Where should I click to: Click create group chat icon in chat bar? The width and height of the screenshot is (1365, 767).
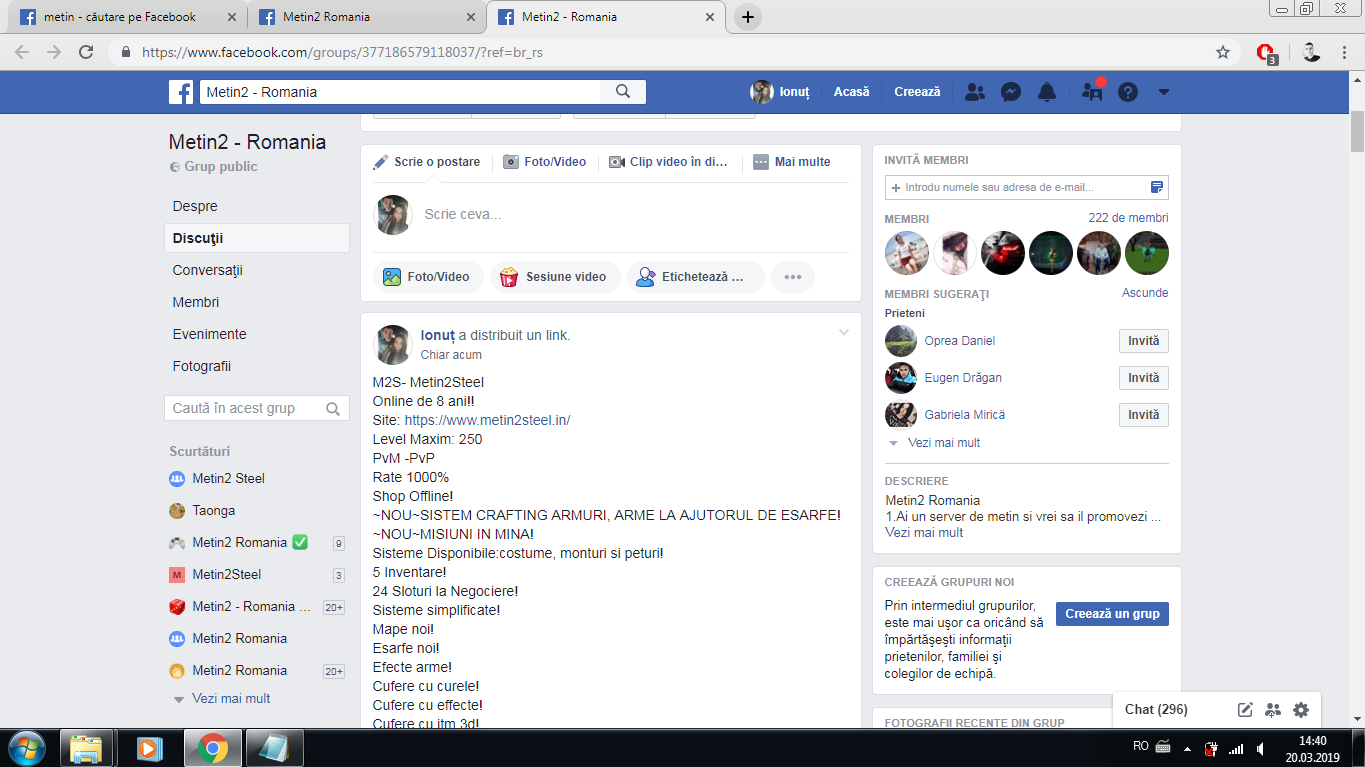tap(1273, 710)
